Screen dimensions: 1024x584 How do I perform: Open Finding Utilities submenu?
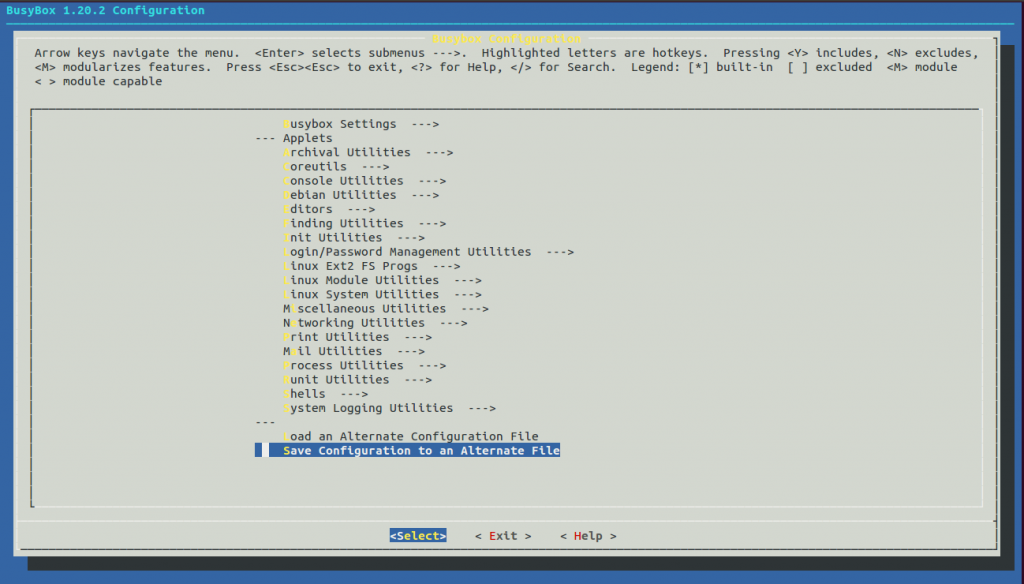(364, 223)
